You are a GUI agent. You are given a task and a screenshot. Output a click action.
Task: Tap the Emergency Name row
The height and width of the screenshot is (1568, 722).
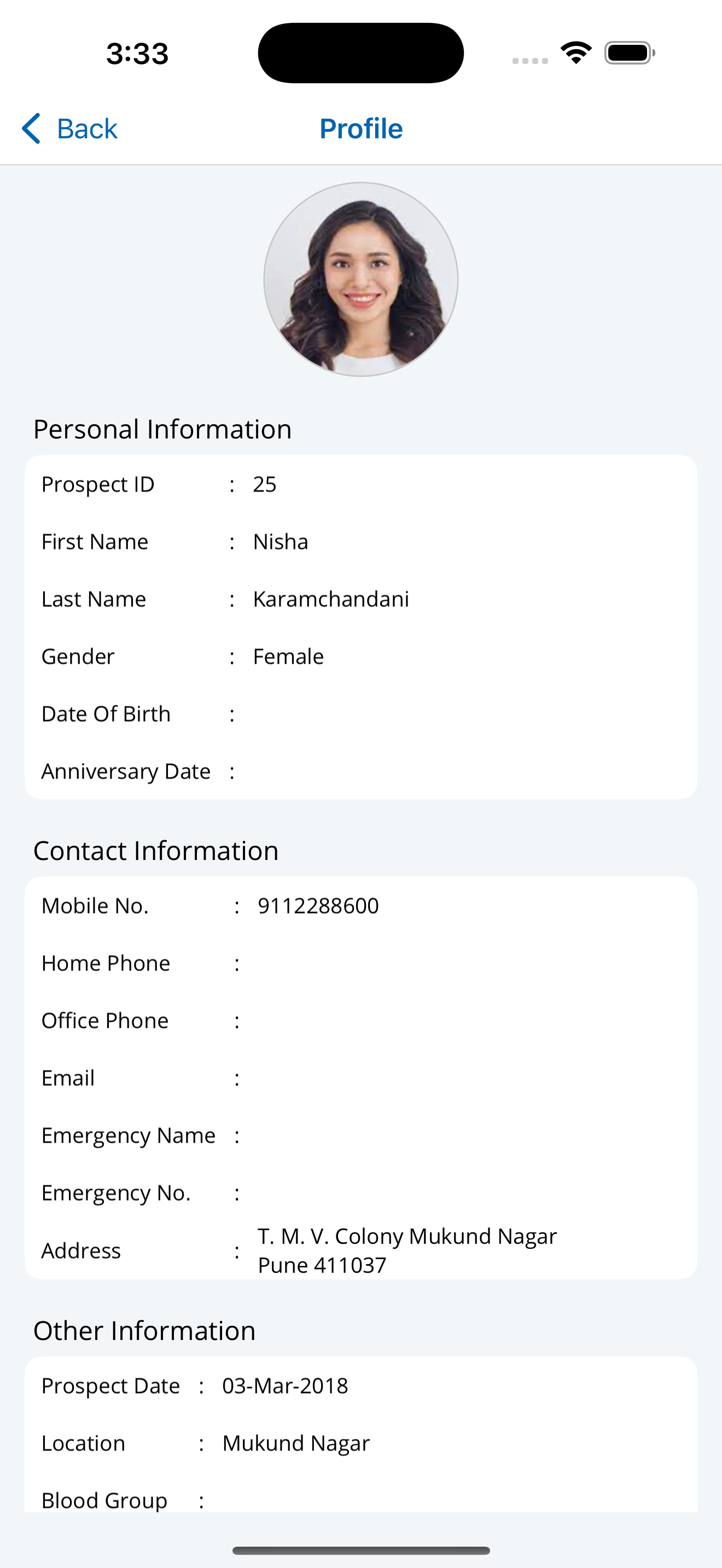click(x=361, y=1135)
